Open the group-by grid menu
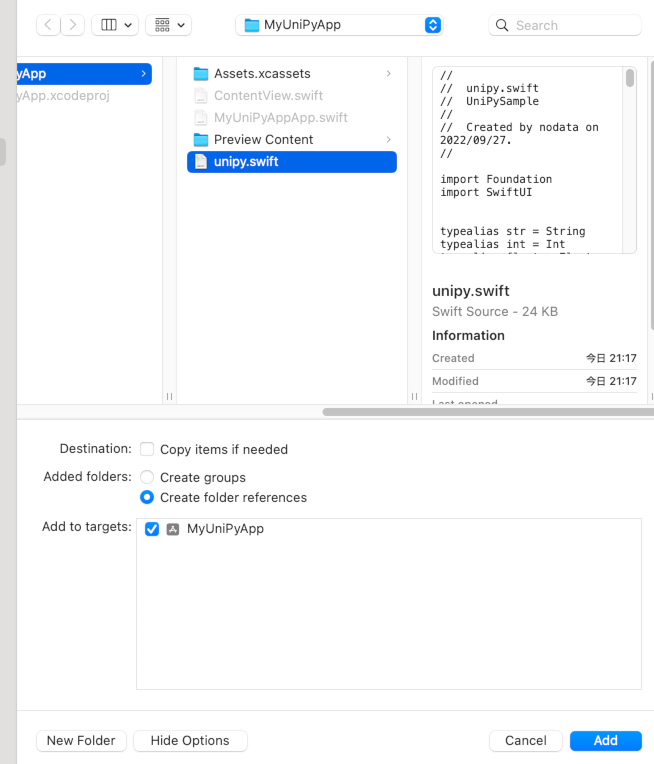The height and width of the screenshot is (764, 654). tap(167, 25)
